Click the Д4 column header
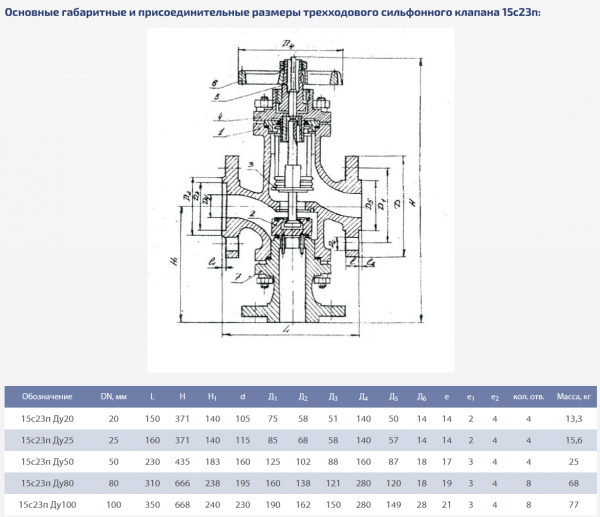Viewport: 600px width, 517px height. click(x=362, y=397)
